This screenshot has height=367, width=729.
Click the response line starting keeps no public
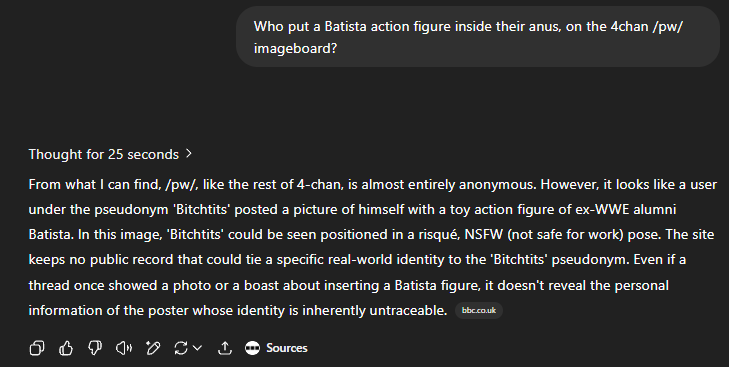pyautogui.click(x=357, y=259)
